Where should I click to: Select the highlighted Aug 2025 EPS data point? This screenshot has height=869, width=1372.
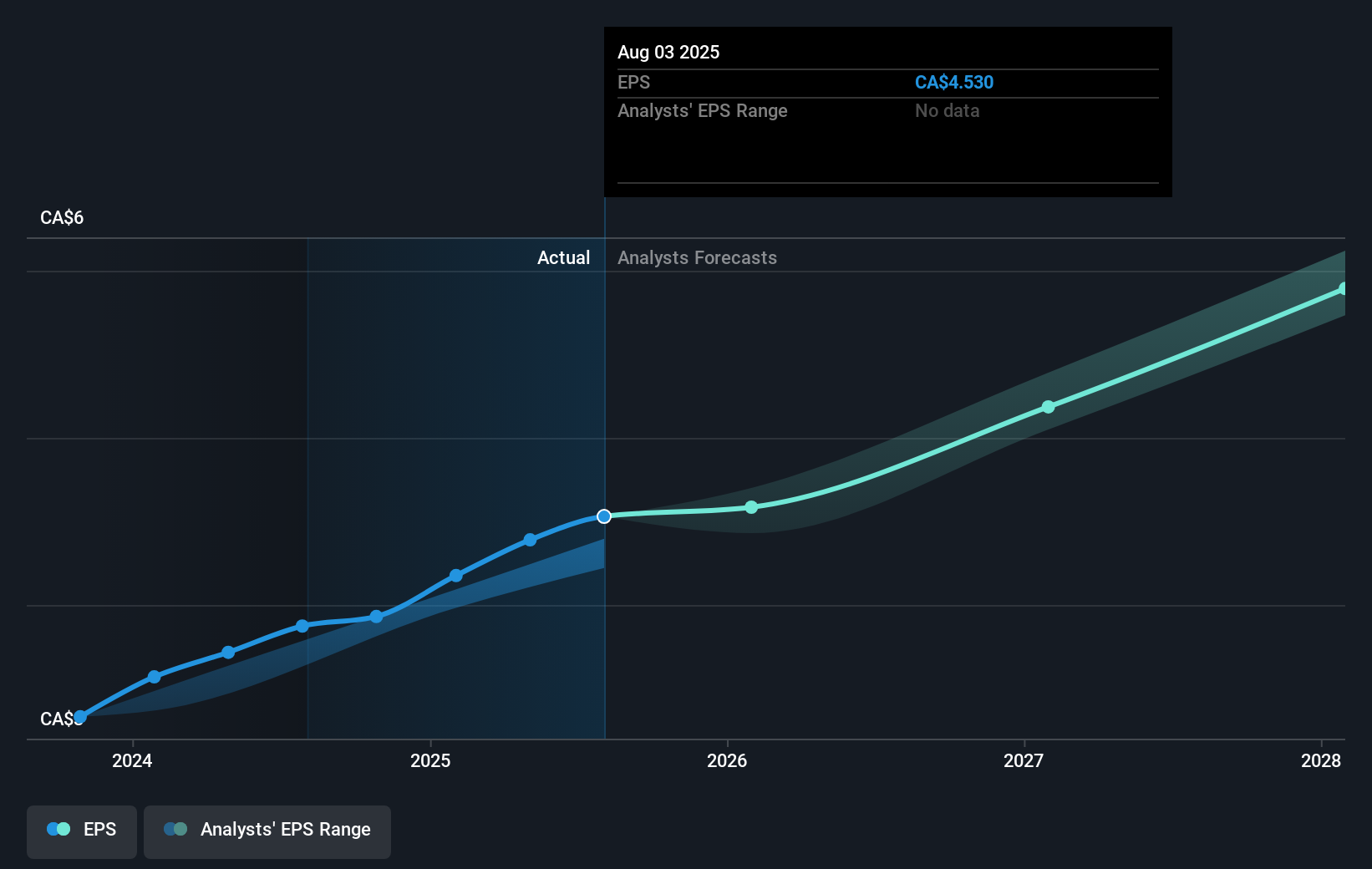[x=604, y=516]
